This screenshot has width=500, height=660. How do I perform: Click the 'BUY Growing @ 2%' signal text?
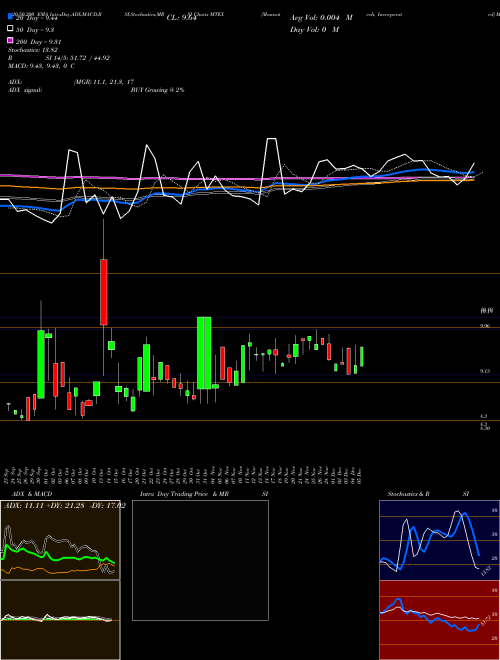(157, 90)
